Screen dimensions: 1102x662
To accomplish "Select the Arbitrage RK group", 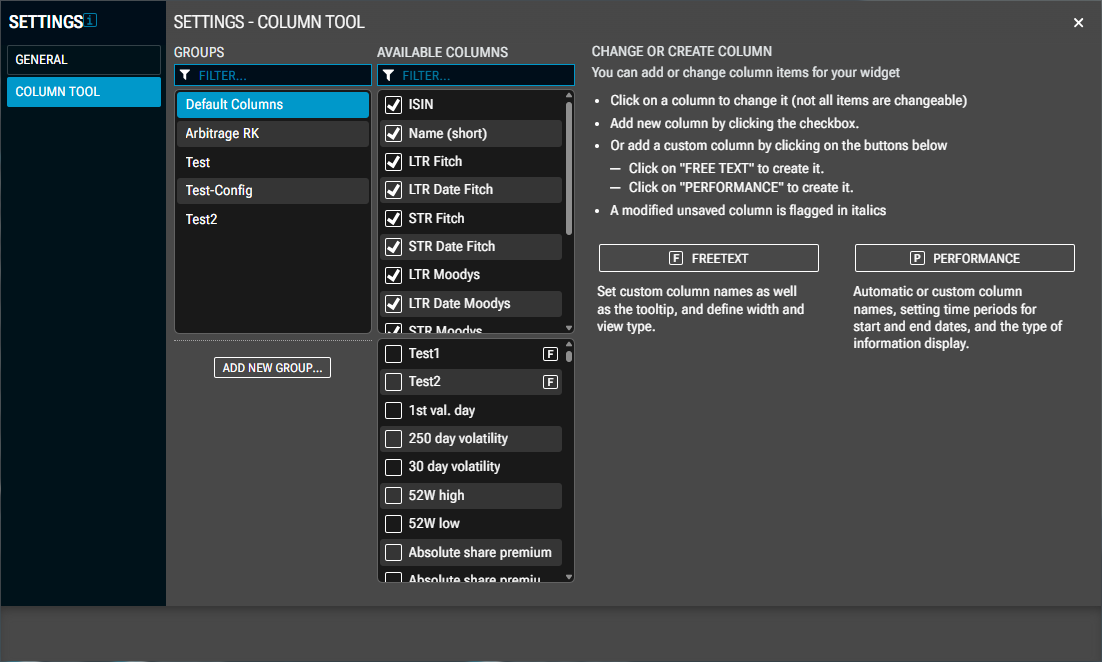I will 273,134.
